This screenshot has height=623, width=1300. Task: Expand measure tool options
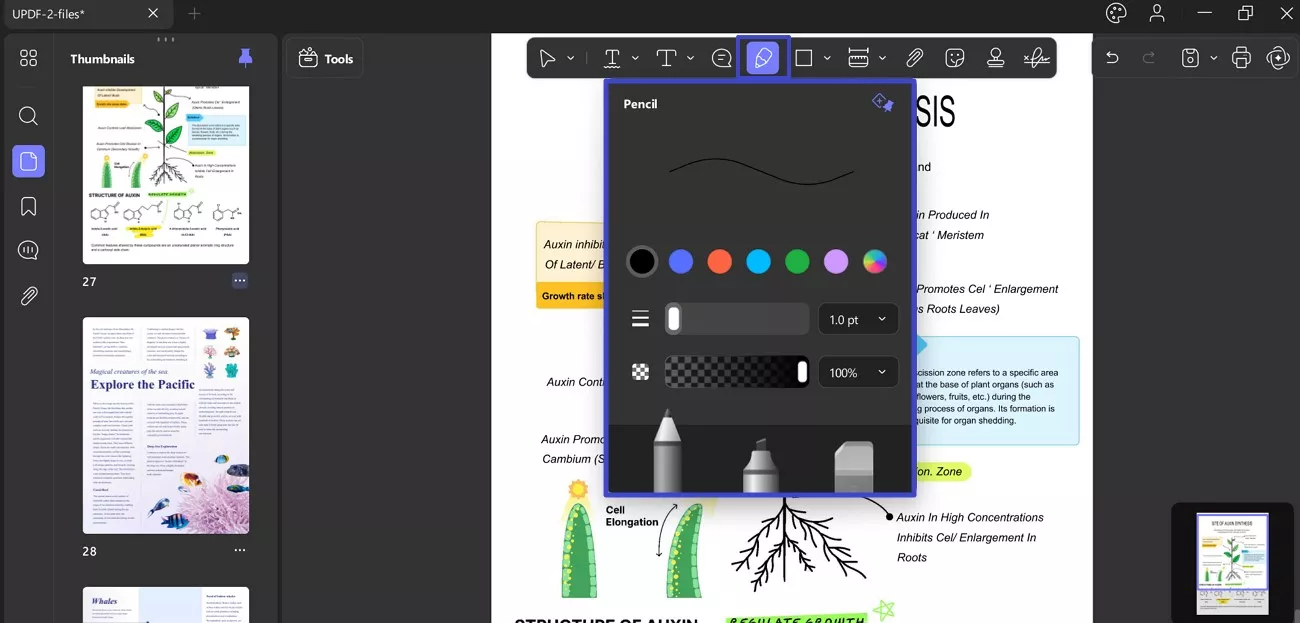click(882, 59)
